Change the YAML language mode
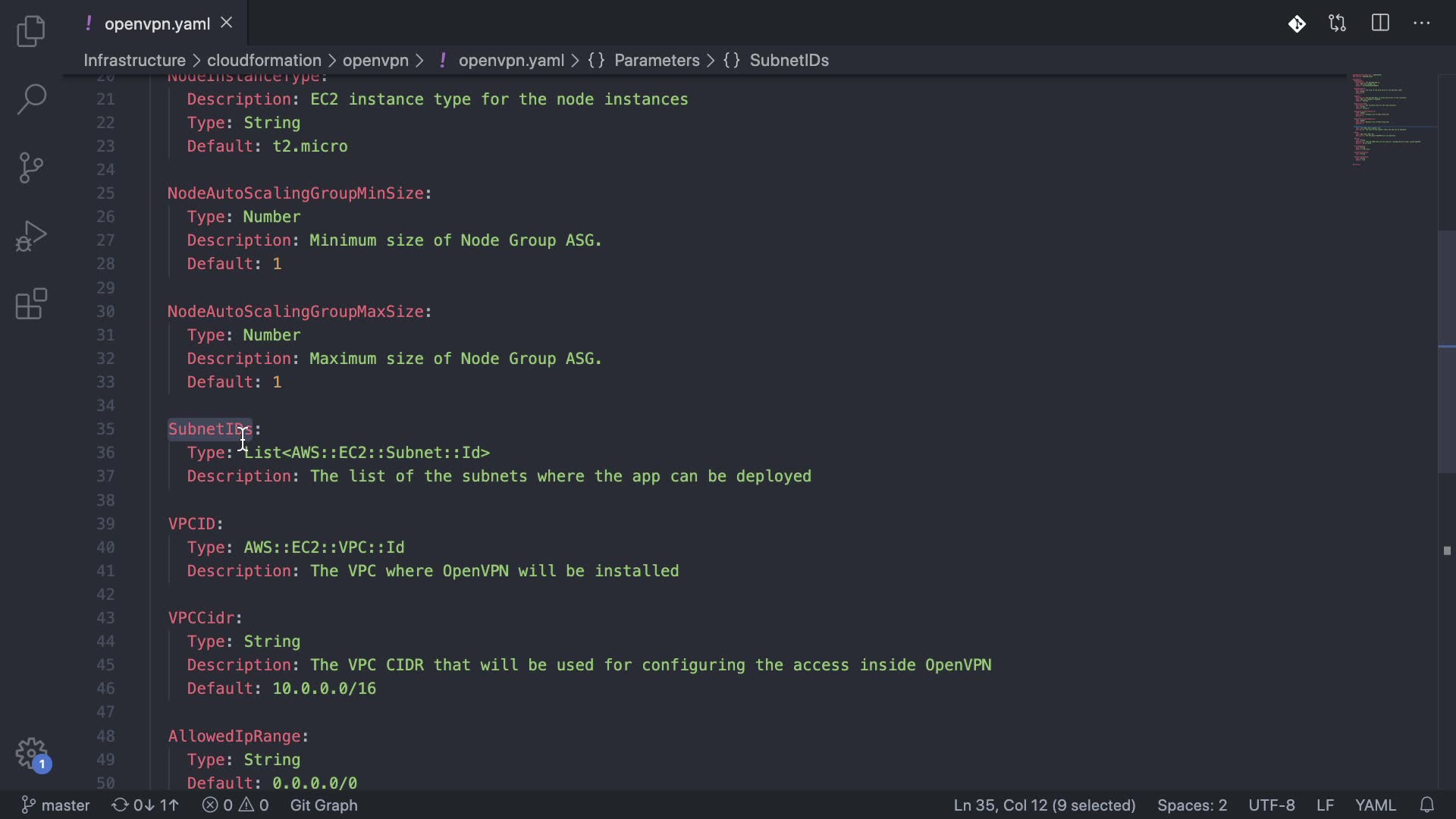Viewport: 1456px width, 819px height. click(1375, 805)
